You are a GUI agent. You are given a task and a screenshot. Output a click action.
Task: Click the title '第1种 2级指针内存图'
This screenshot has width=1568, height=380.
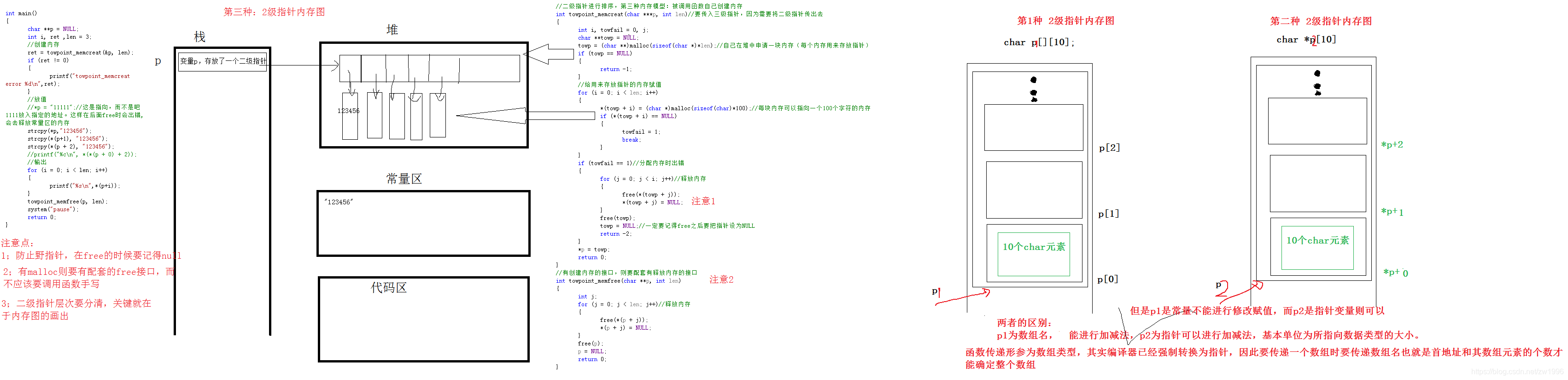[x=1066, y=21]
